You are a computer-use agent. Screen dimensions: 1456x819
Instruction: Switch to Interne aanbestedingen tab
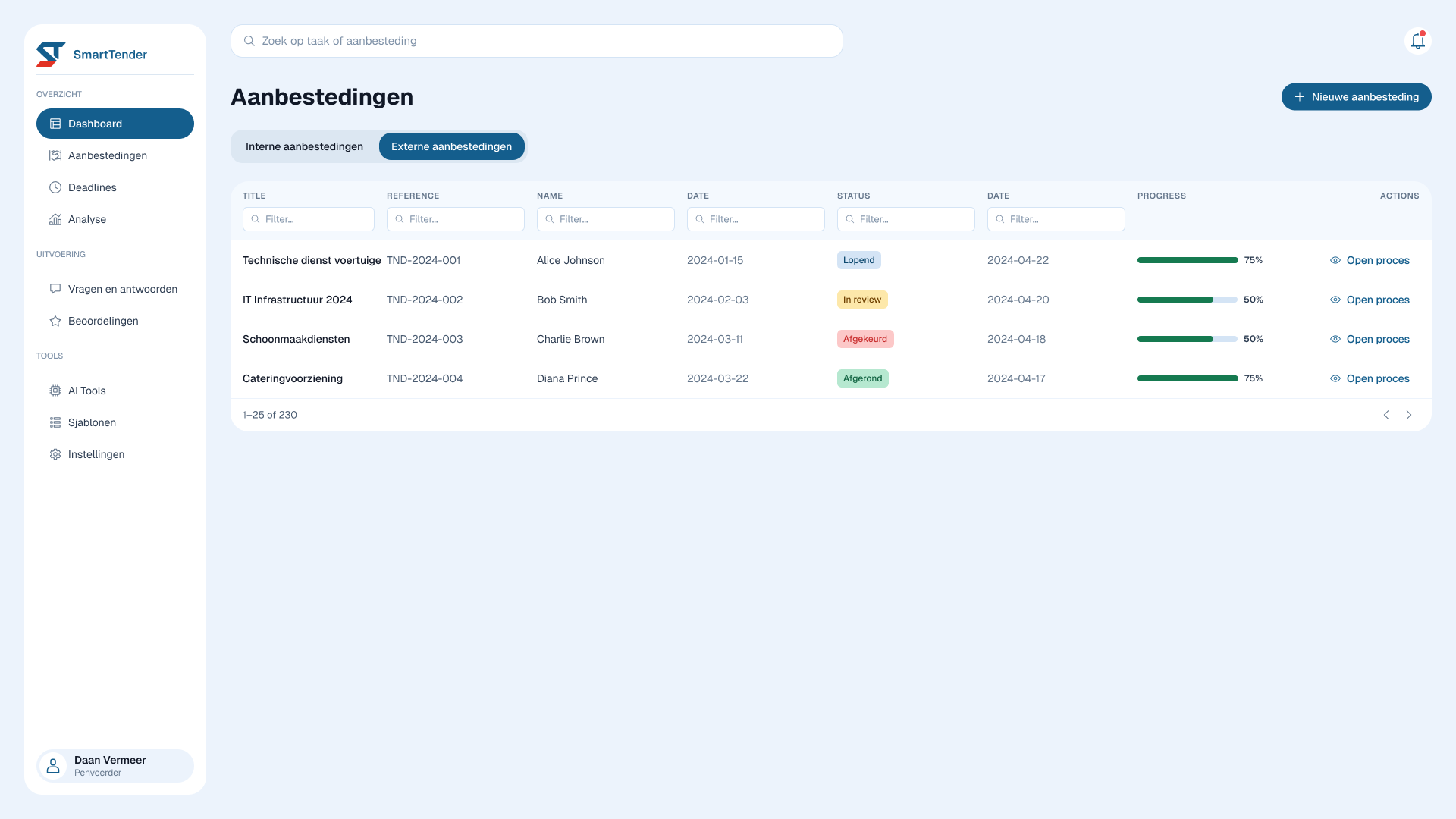pyautogui.click(x=304, y=146)
